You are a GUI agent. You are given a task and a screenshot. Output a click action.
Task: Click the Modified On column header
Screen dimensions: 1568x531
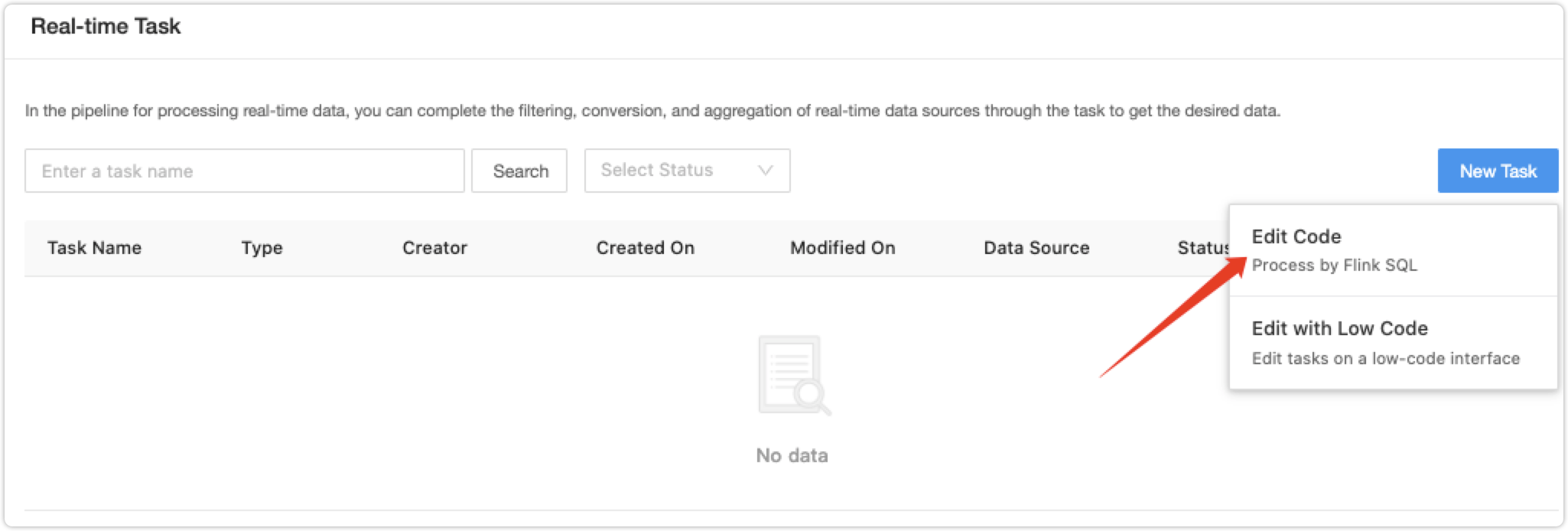(x=843, y=248)
